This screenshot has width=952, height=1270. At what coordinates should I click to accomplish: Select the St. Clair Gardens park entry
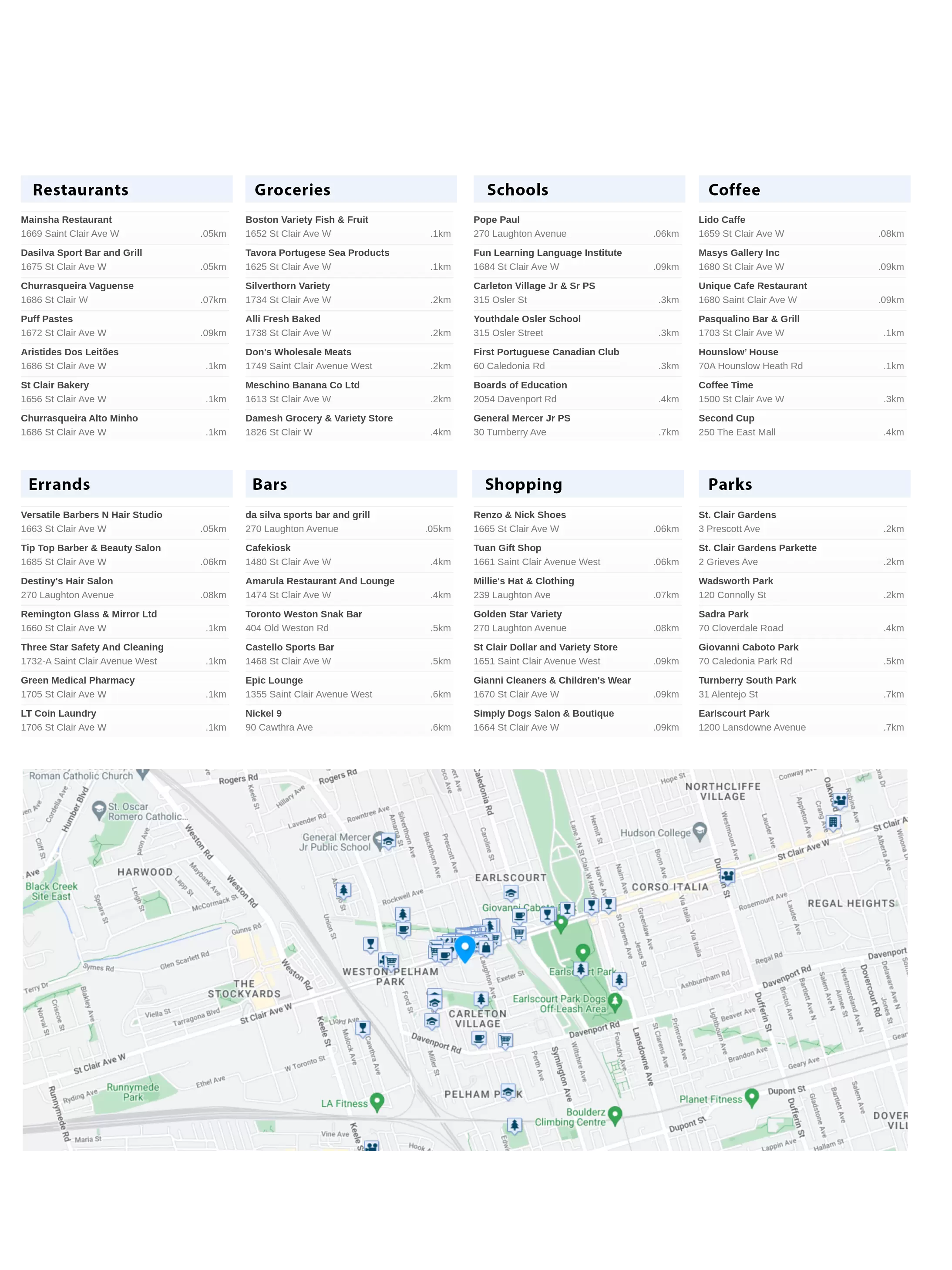pos(737,515)
